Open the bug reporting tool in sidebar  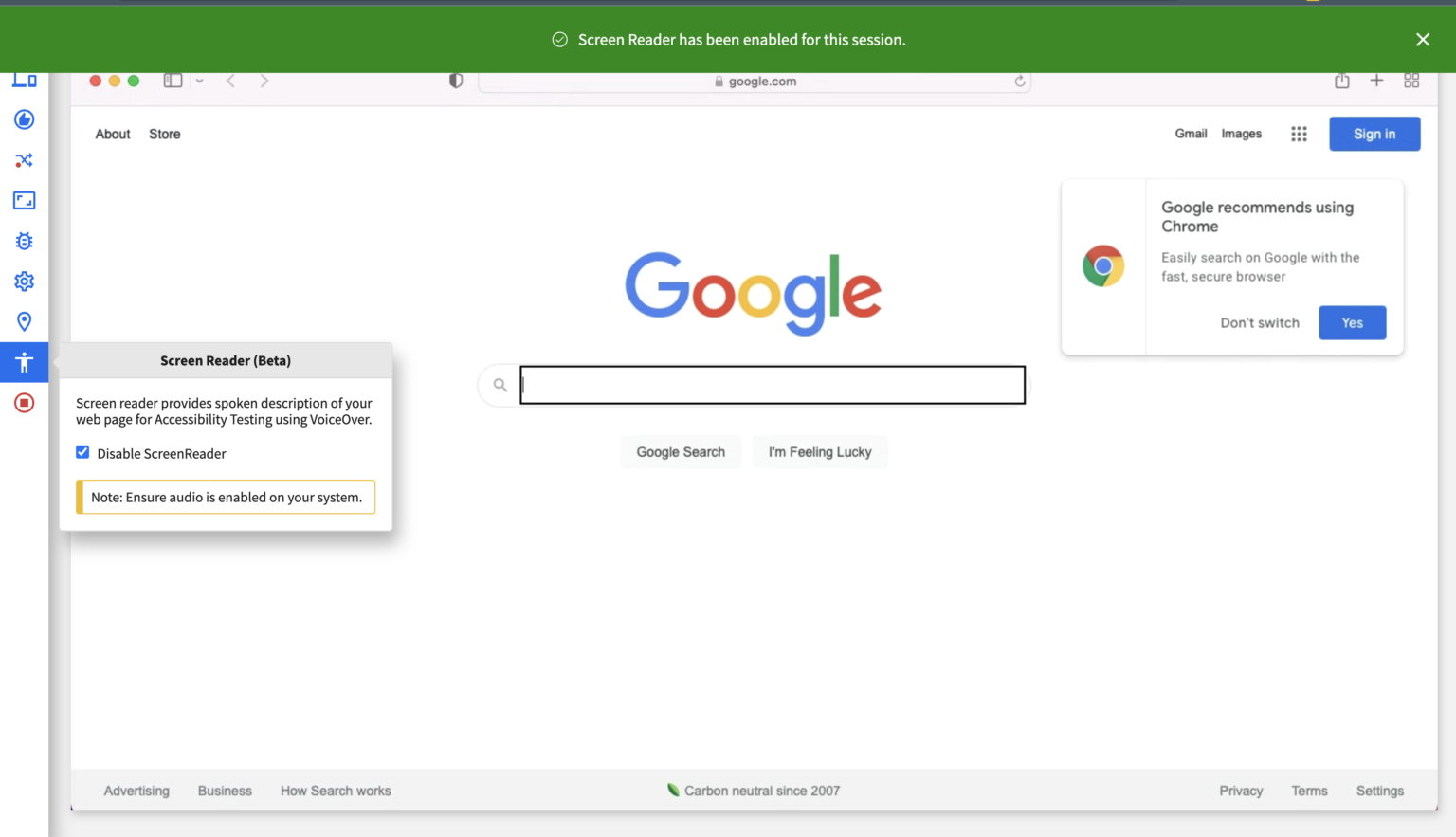pos(24,241)
